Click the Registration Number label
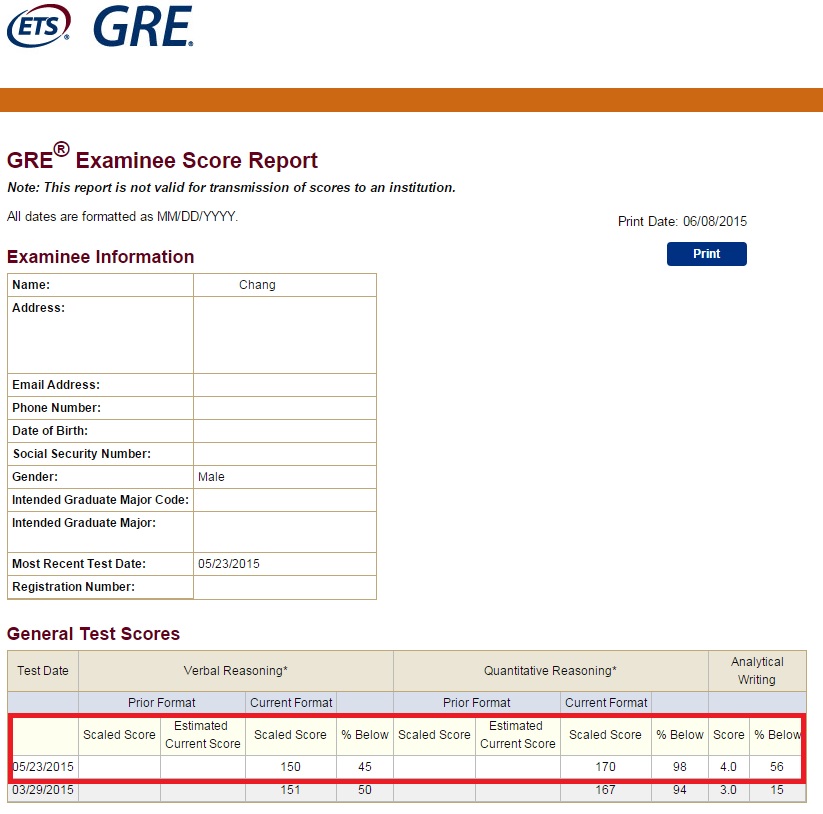 click(x=73, y=587)
